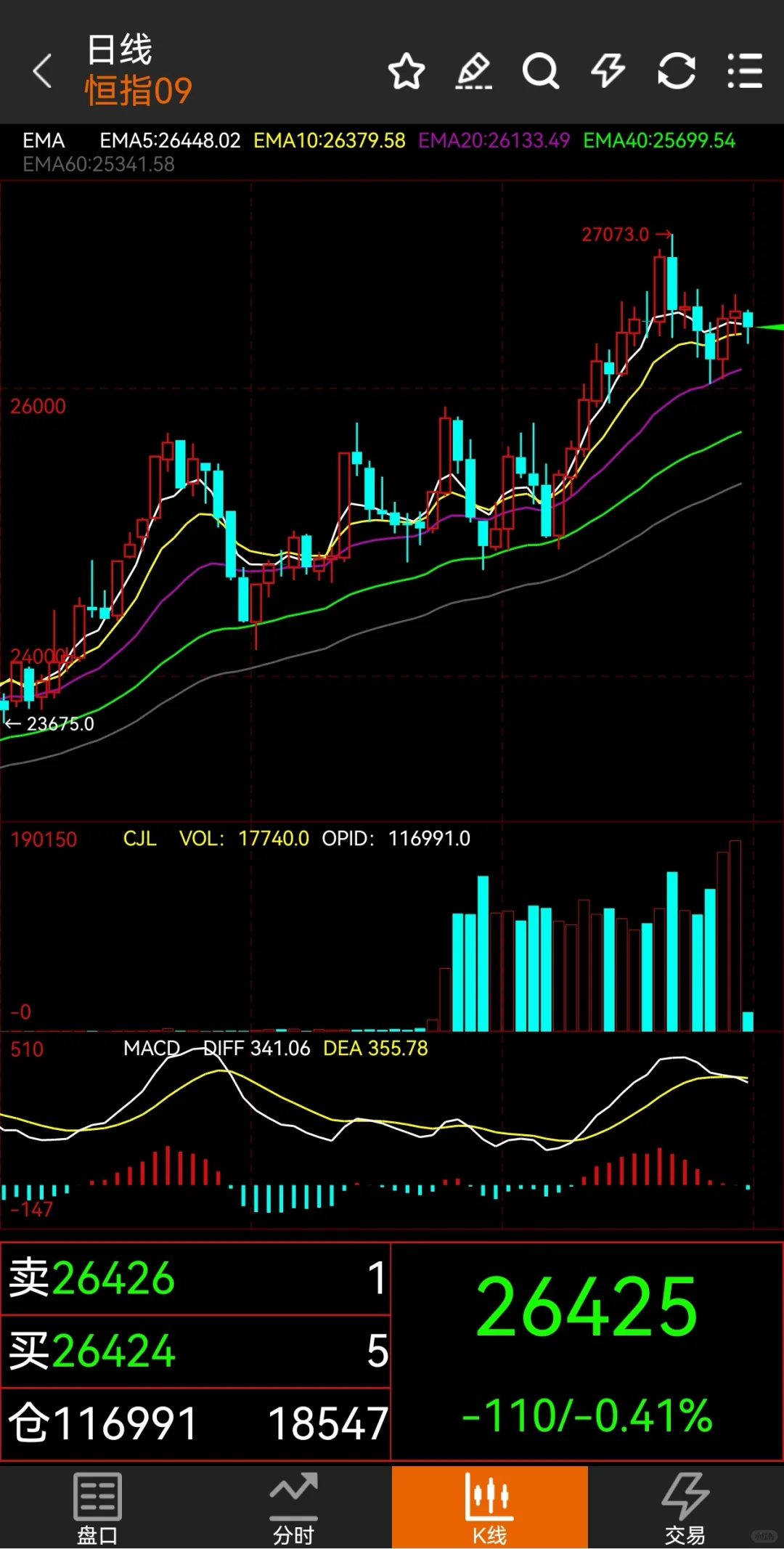Add 恒指09 to favorites with star icon
784x1549 pixels.
(x=407, y=71)
